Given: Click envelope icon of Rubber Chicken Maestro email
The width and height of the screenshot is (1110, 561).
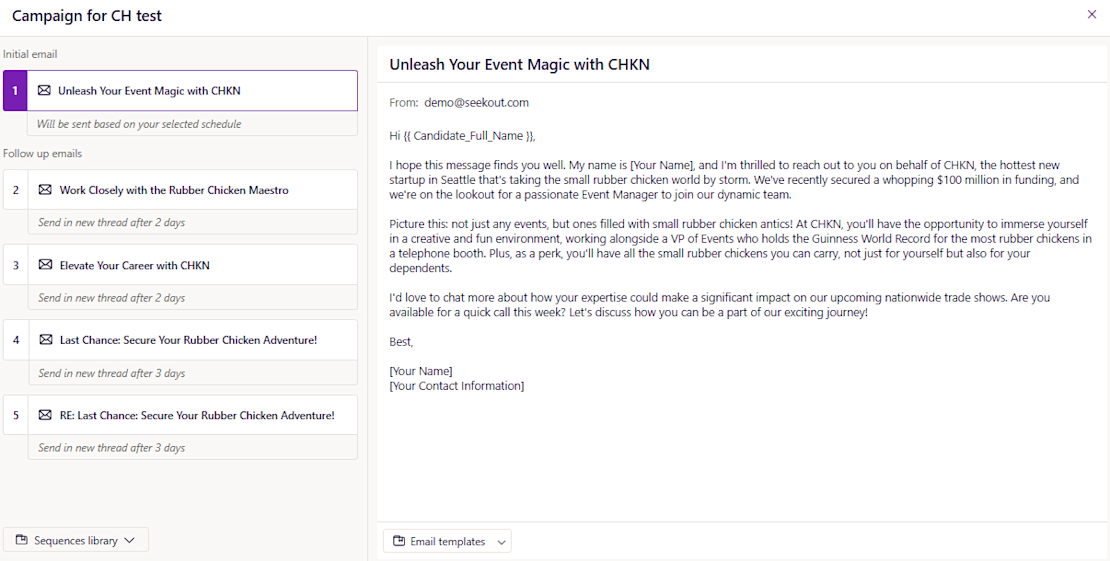Looking at the screenshot, I should point(45,190).
